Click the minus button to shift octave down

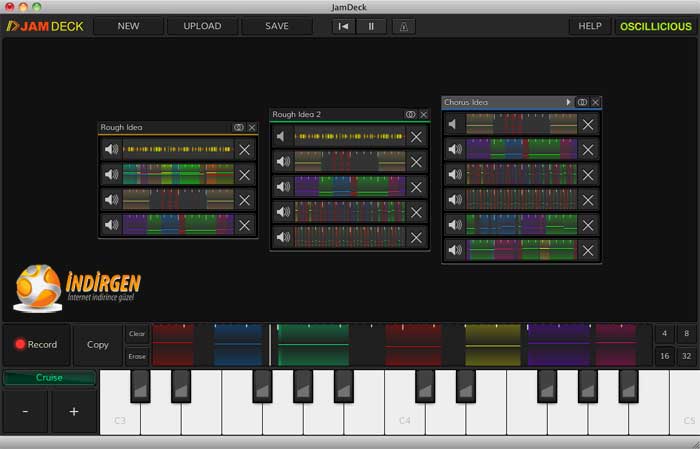(x=25, y=411)
